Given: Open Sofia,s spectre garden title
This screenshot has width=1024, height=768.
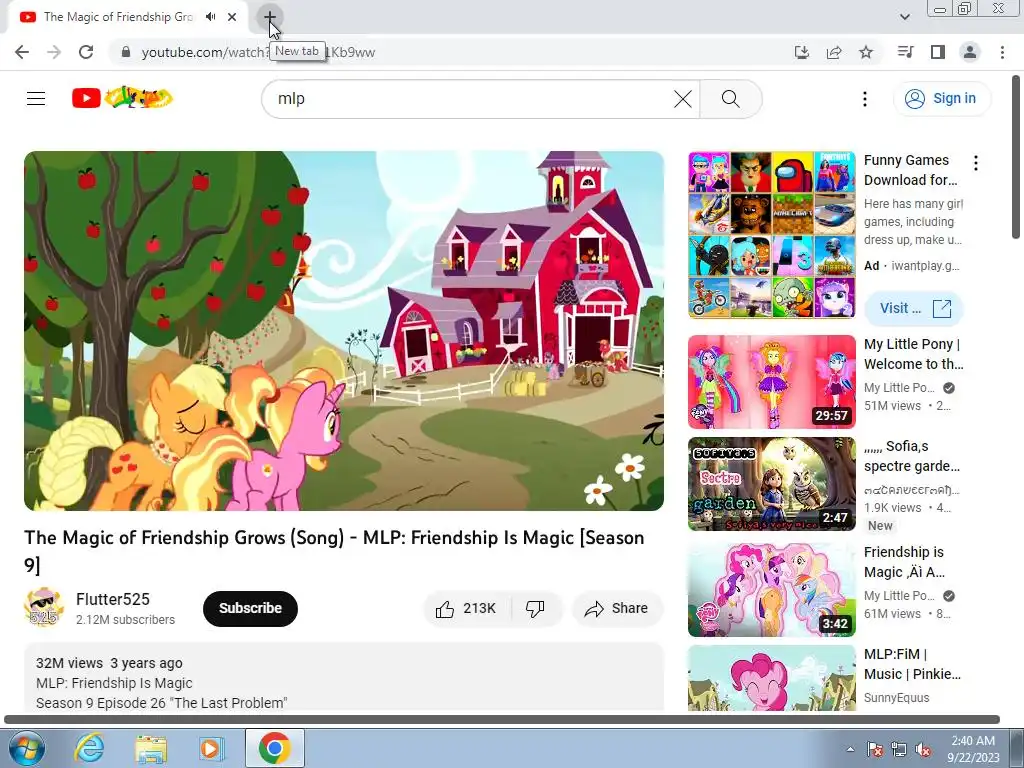Looking at the screenshot, I should 912,456.
